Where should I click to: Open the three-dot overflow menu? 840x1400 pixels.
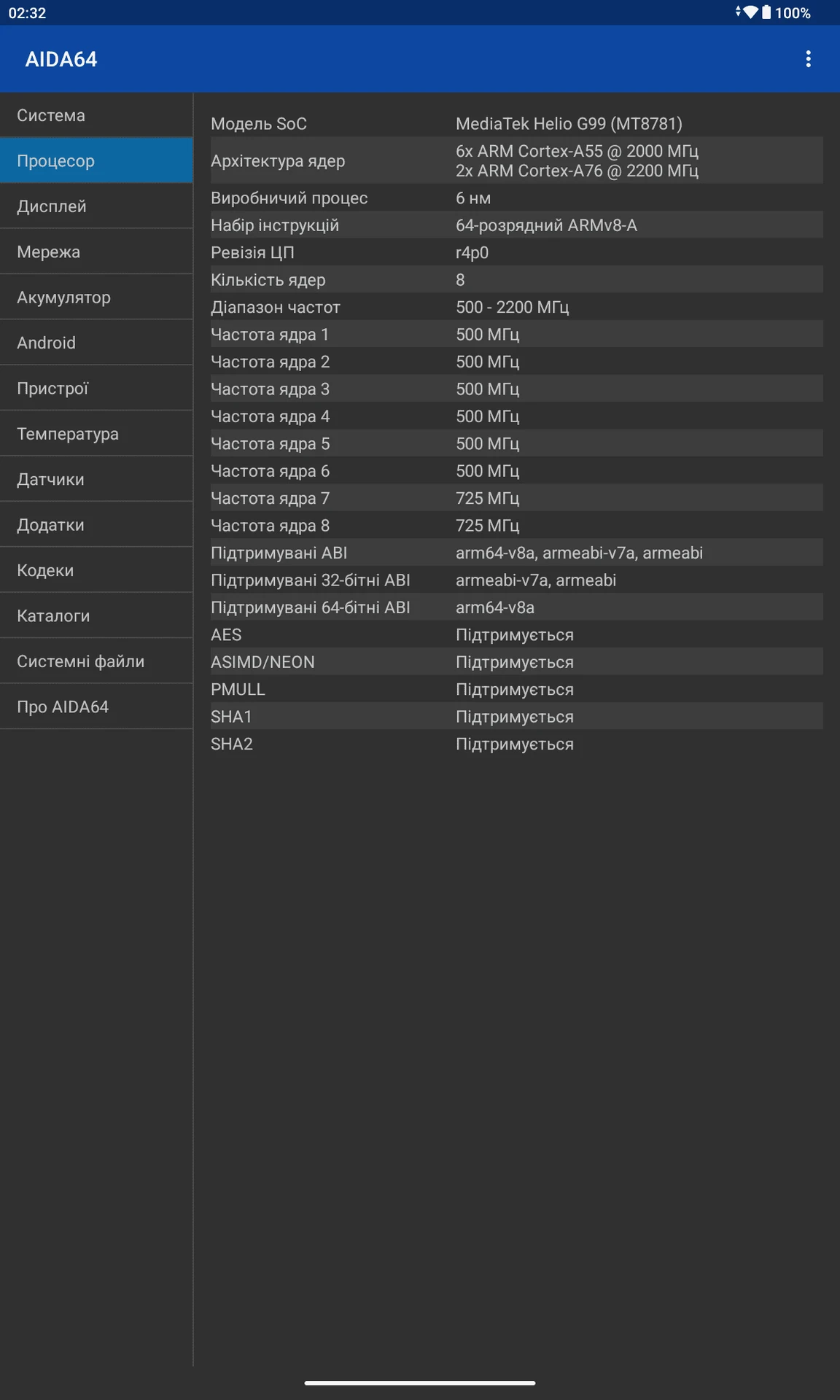(x=808, y=59)
